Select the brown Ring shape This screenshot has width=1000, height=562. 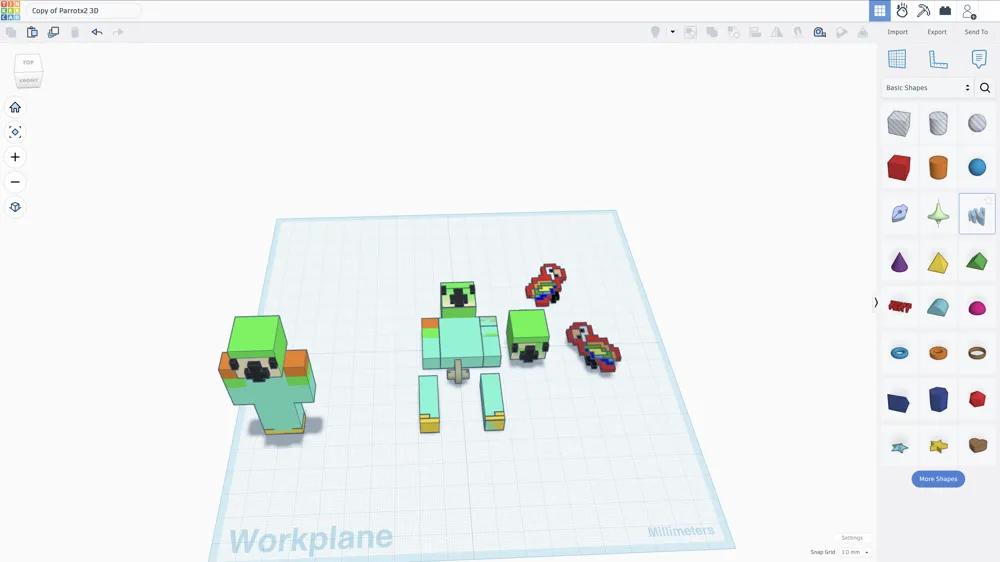coord(977,353)
